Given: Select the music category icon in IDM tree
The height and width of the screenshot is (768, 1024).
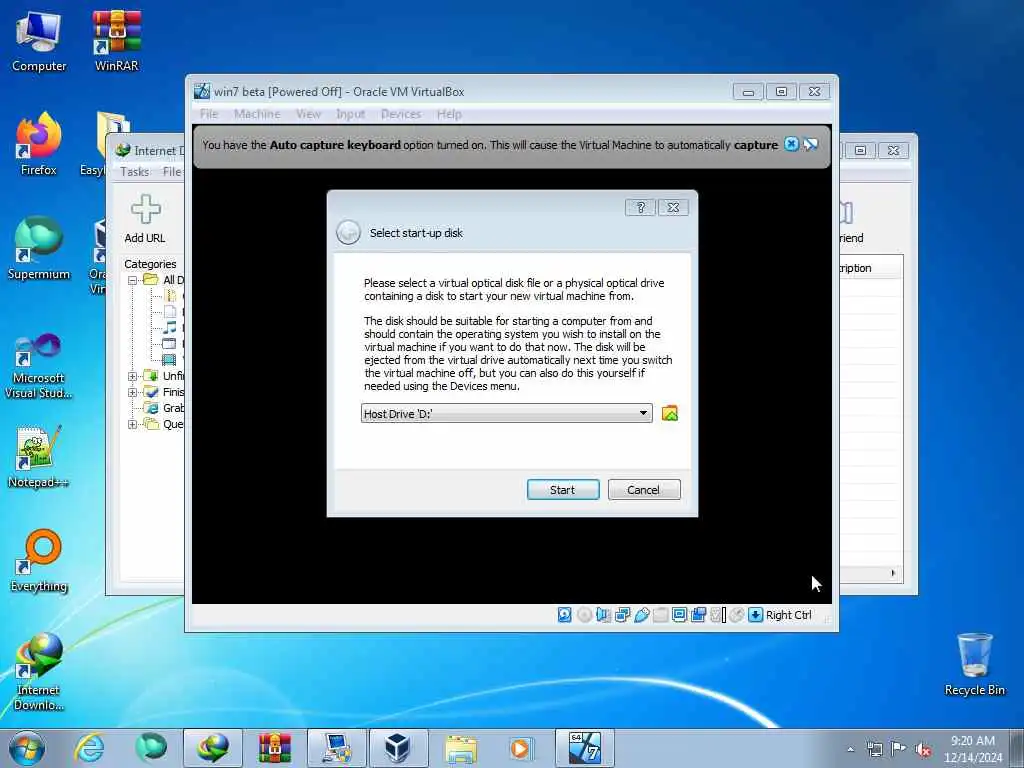Looking at the screenshot, I should [170, 327].
